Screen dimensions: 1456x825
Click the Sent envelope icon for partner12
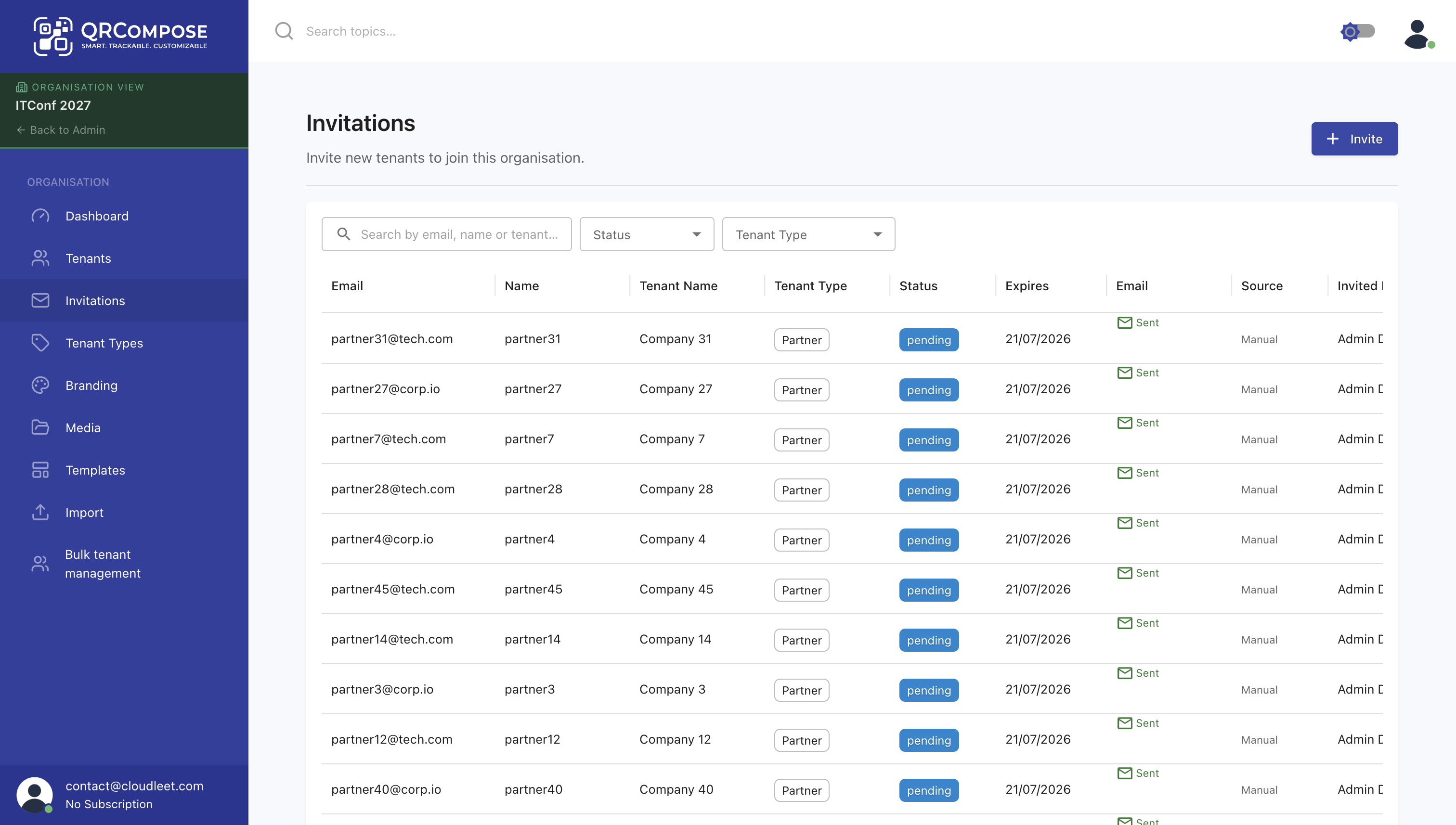point(1124,723)
